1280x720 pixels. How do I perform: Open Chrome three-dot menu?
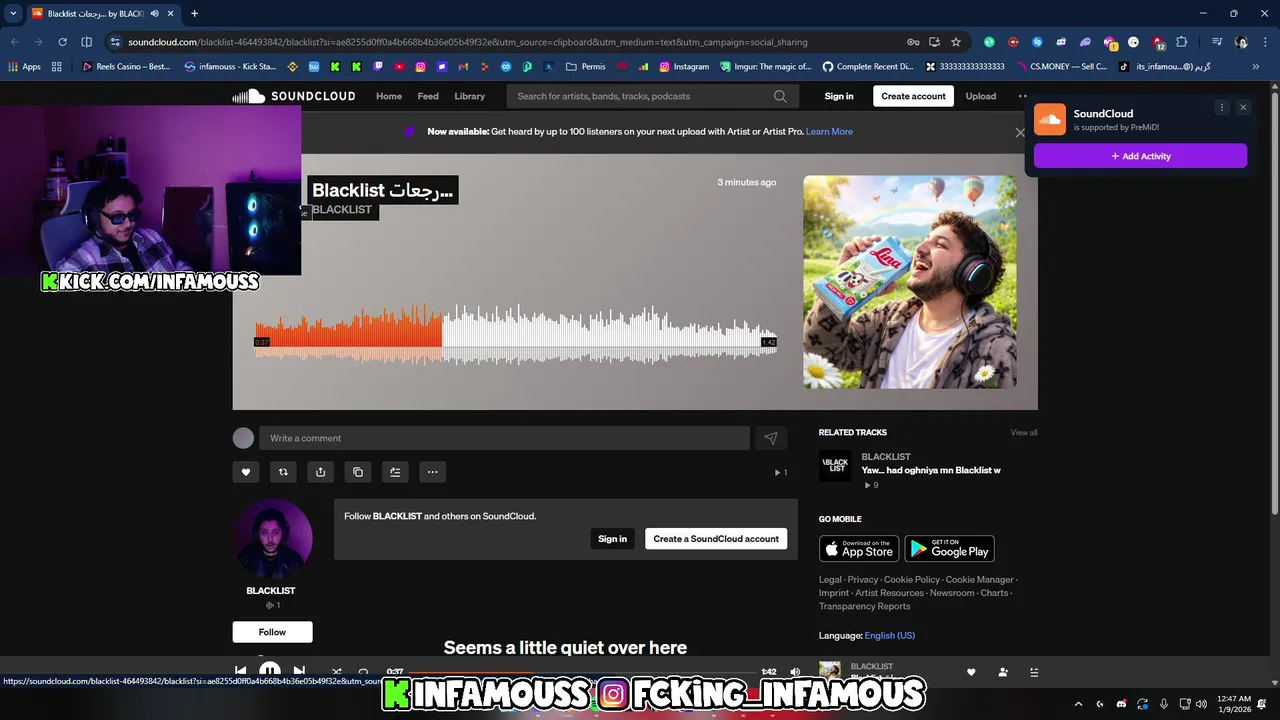click(1265, 42)
